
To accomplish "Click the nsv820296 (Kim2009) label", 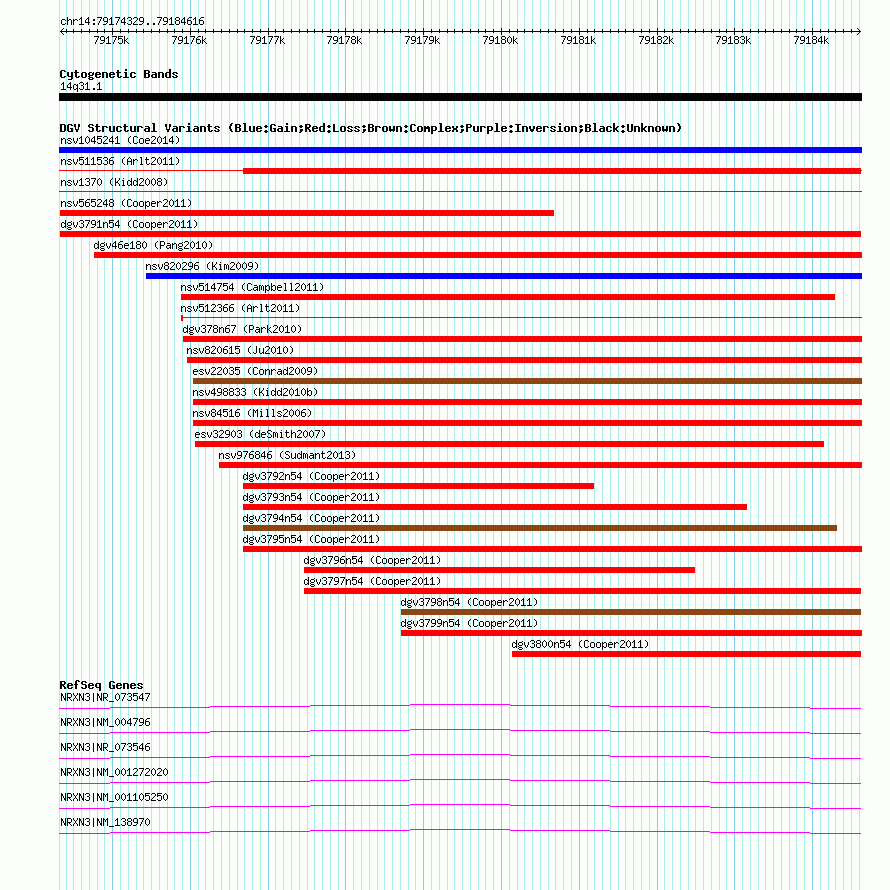I will (x=202, y=266).
